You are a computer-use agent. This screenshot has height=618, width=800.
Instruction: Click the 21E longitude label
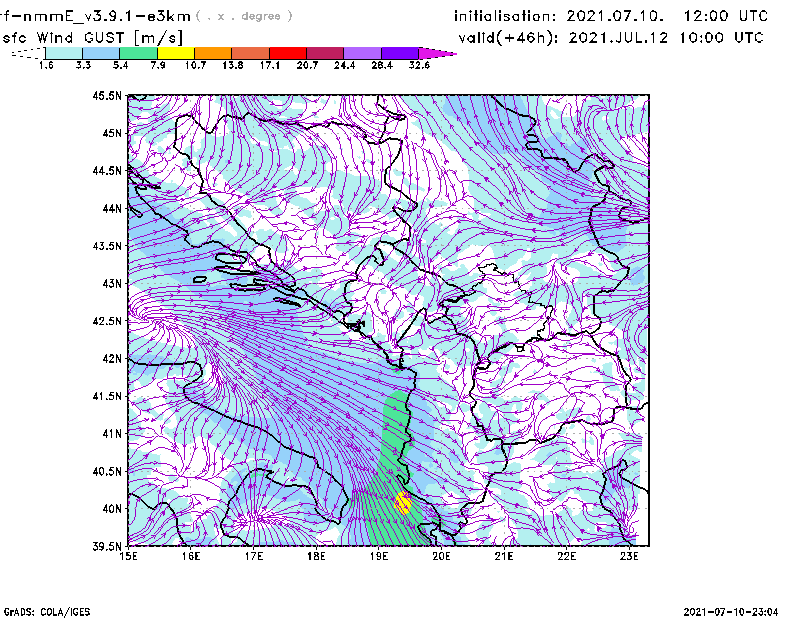(504, 556)
